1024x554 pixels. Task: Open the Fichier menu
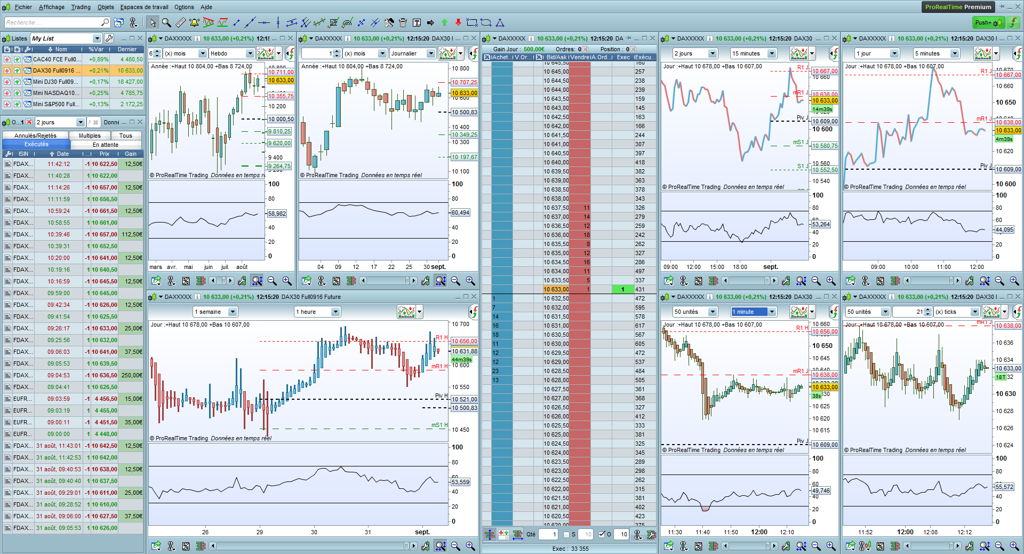pos(23,7)
